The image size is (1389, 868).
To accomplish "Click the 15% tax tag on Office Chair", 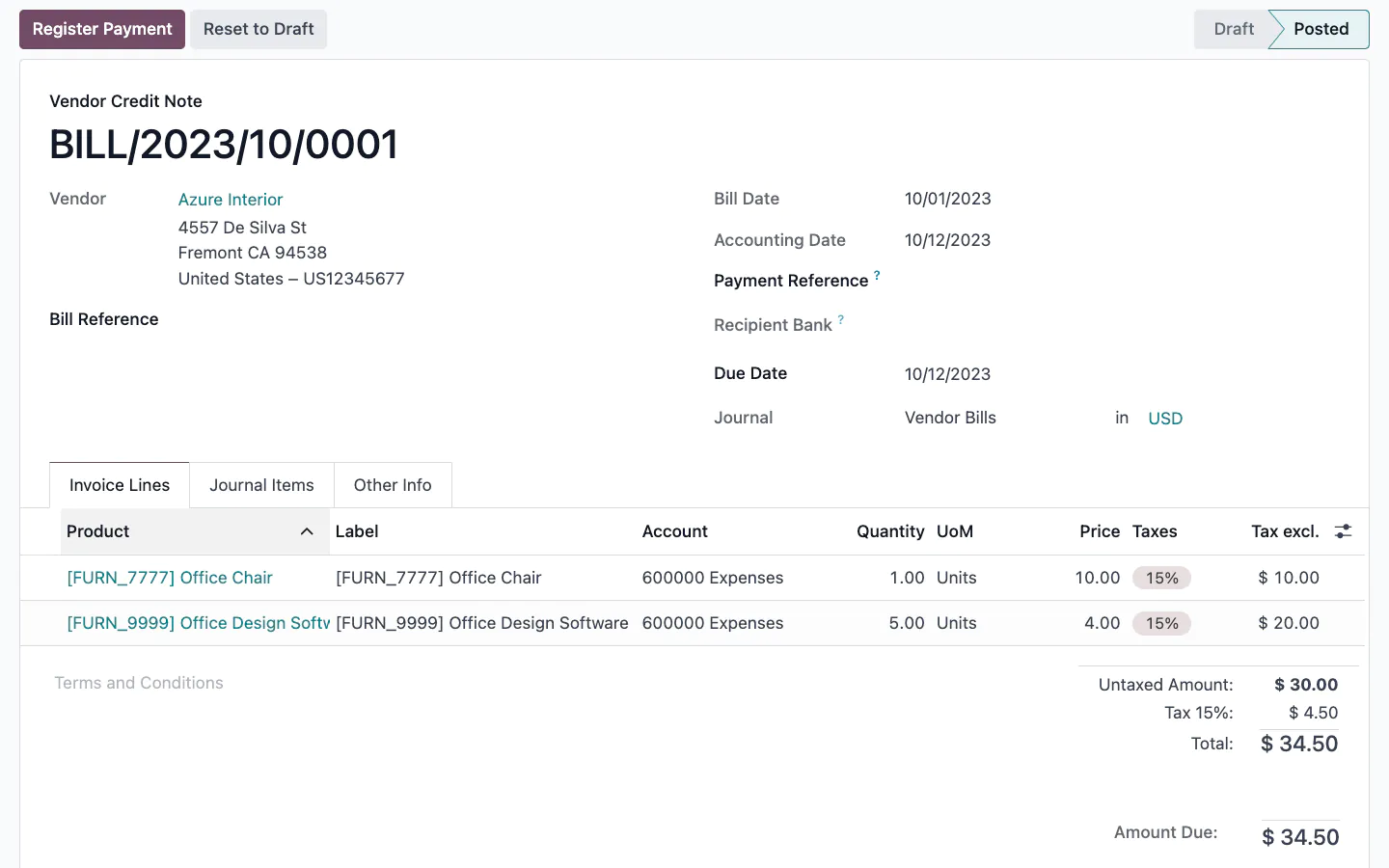I will click(1161, 578).
